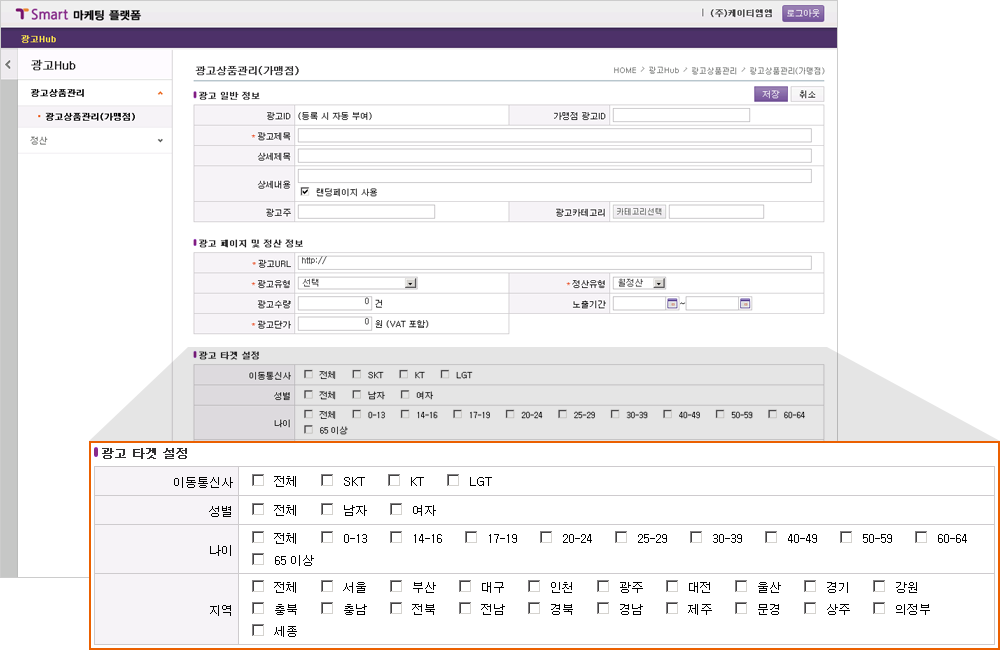
Task: Check the 경기 region checkbox
Action: coord(809,586)
